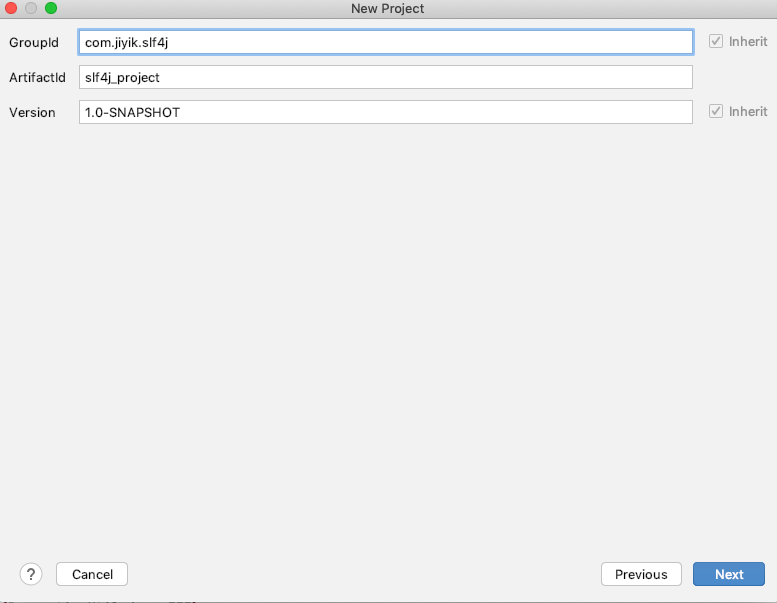The width and height of the screenshot is (777, 603).
Task: Cancel the New Project dialog
Action: click(92, 574)
